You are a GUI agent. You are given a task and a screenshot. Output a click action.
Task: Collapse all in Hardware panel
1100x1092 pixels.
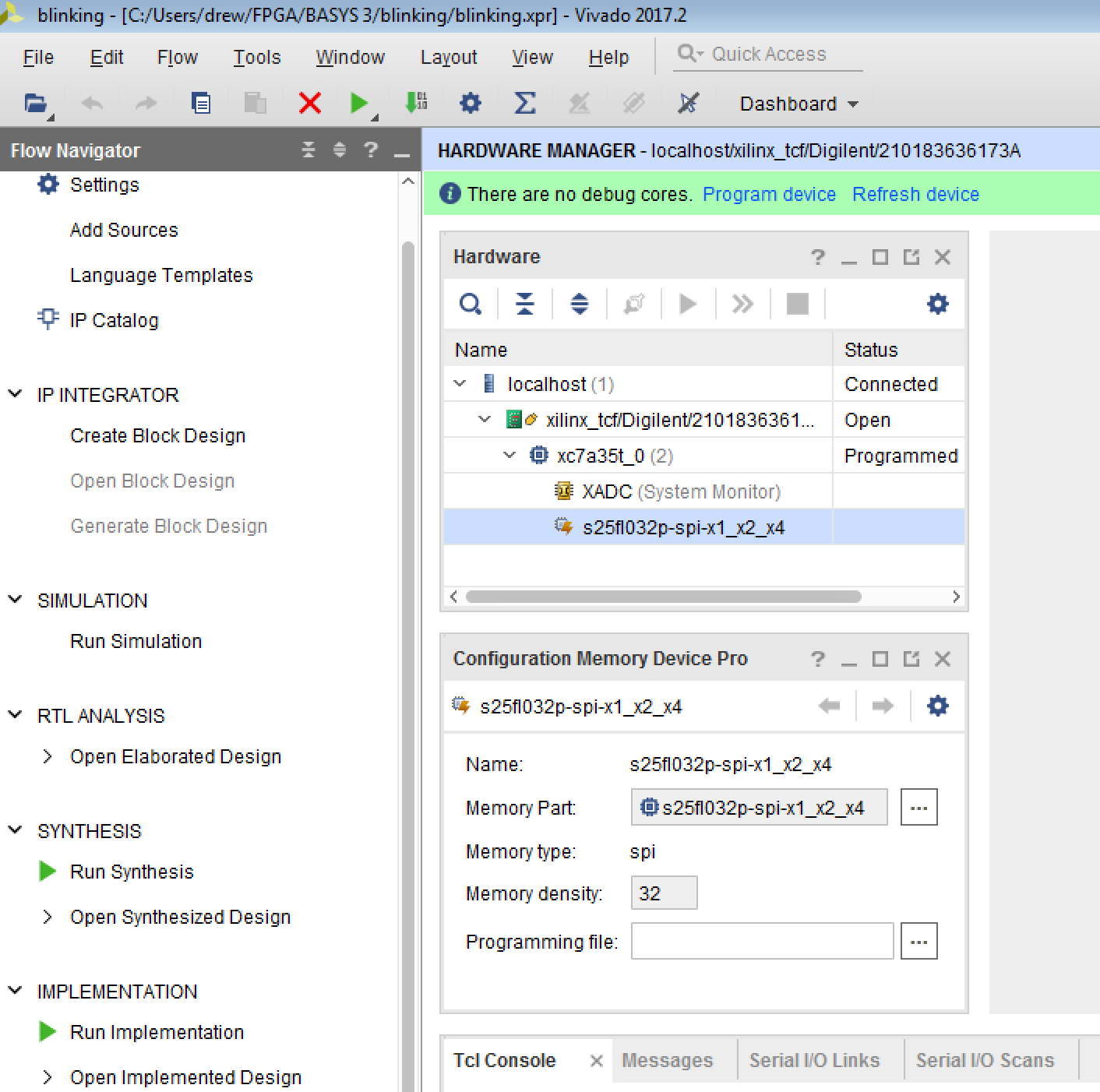click(x=525, y=304)
